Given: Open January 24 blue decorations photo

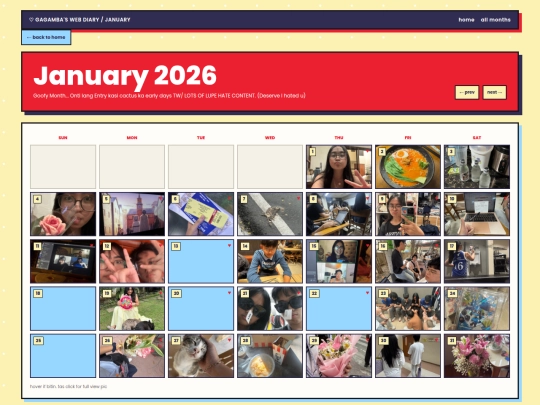Looking at the screenshot, I should pos(477,309).
